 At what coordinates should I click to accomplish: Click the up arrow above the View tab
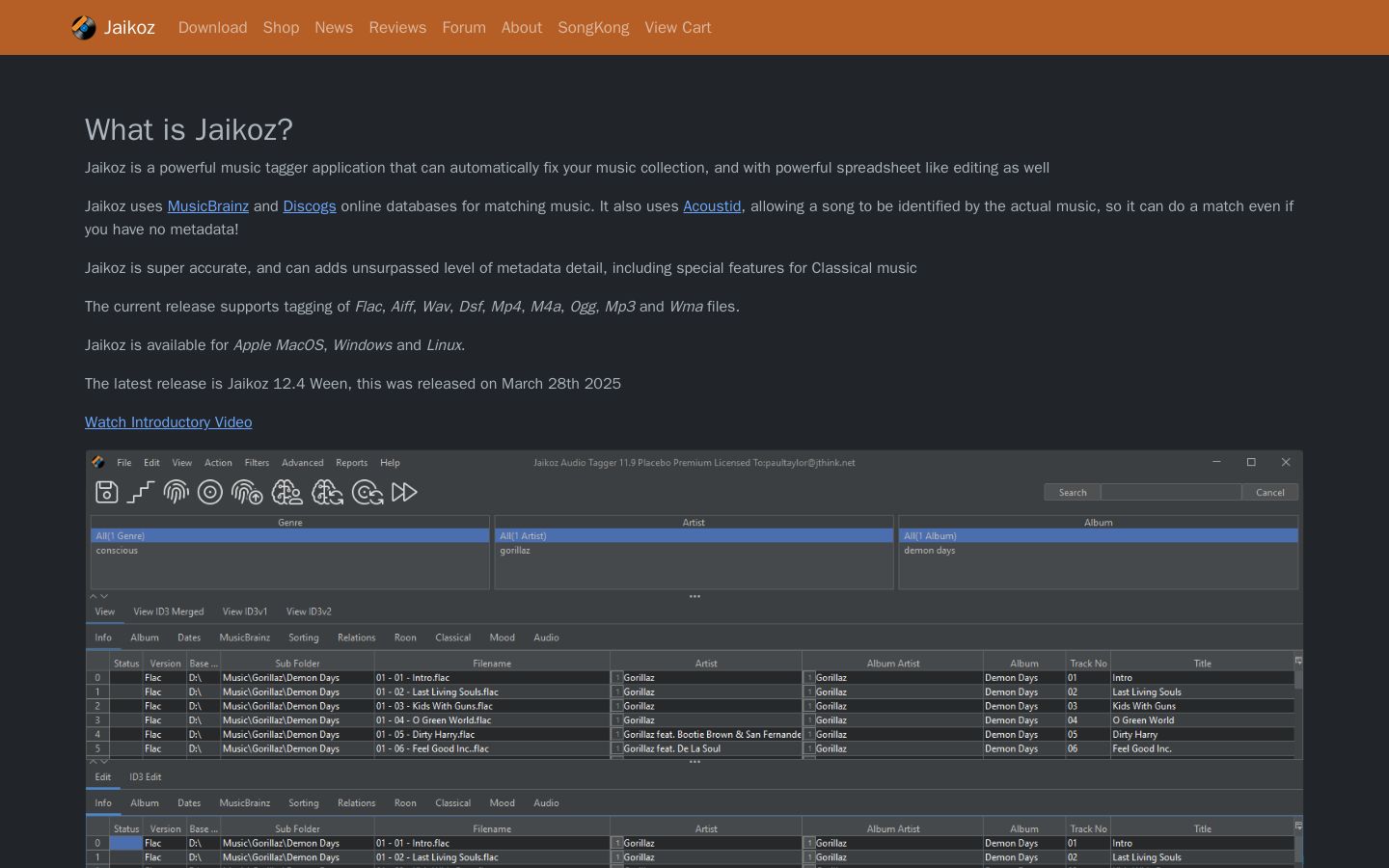(x=94, y=597)
